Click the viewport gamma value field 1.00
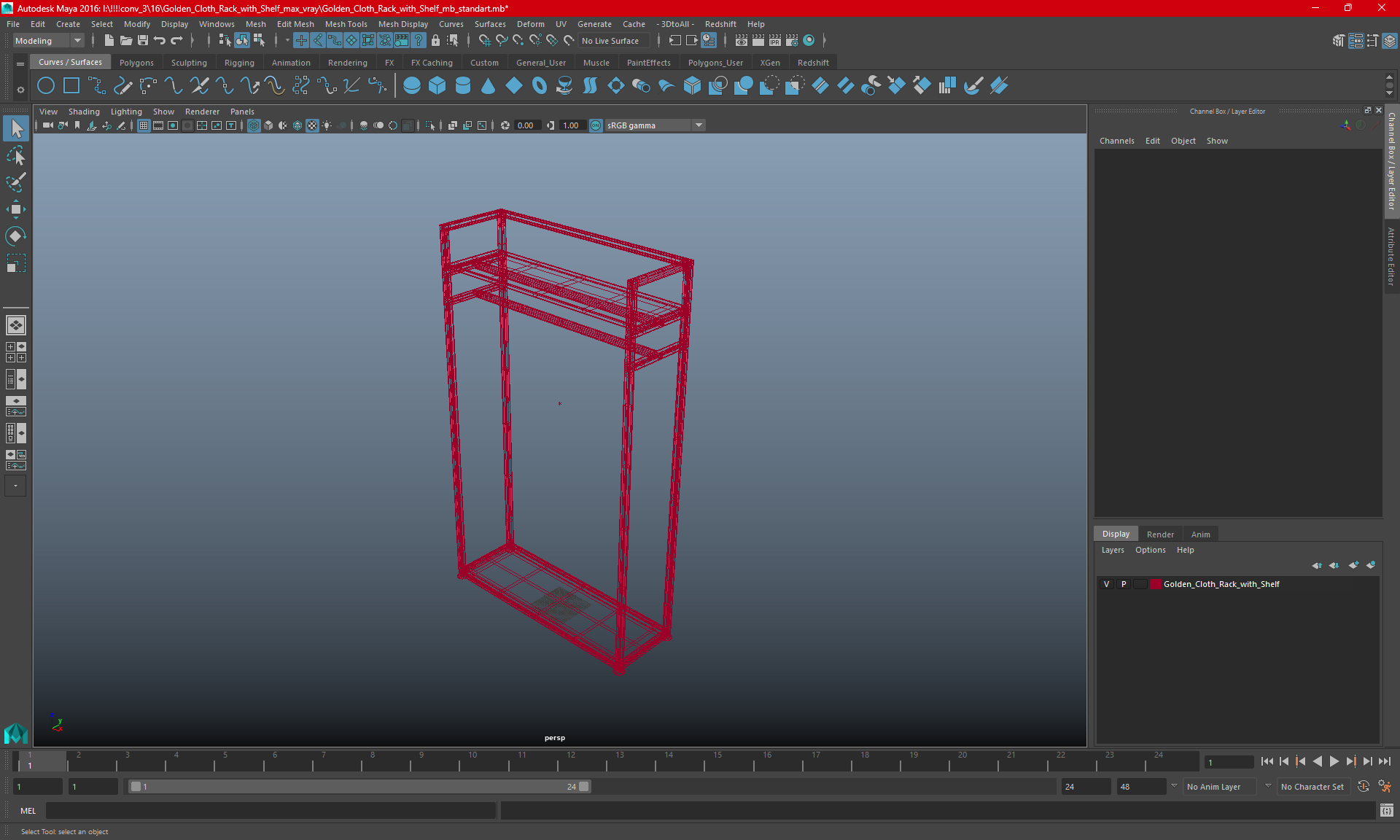 571,125
